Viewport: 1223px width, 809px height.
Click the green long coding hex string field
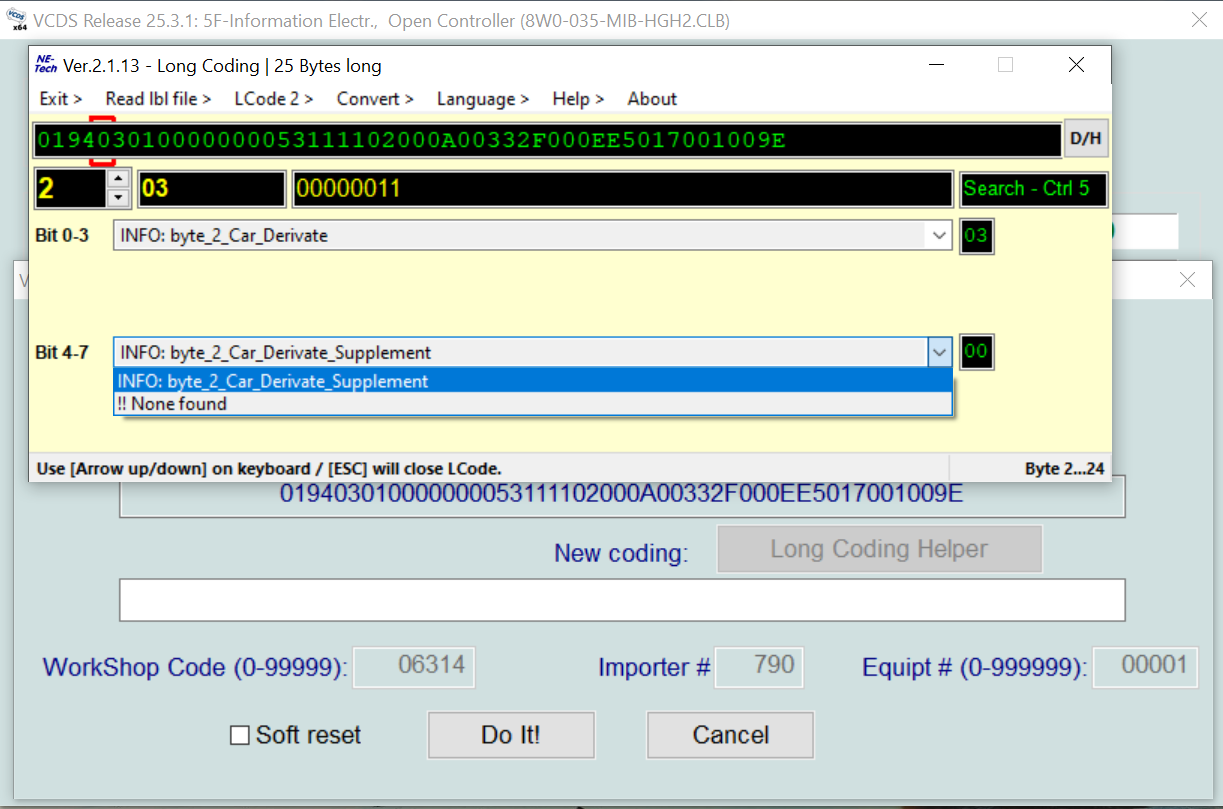point(547,140)
